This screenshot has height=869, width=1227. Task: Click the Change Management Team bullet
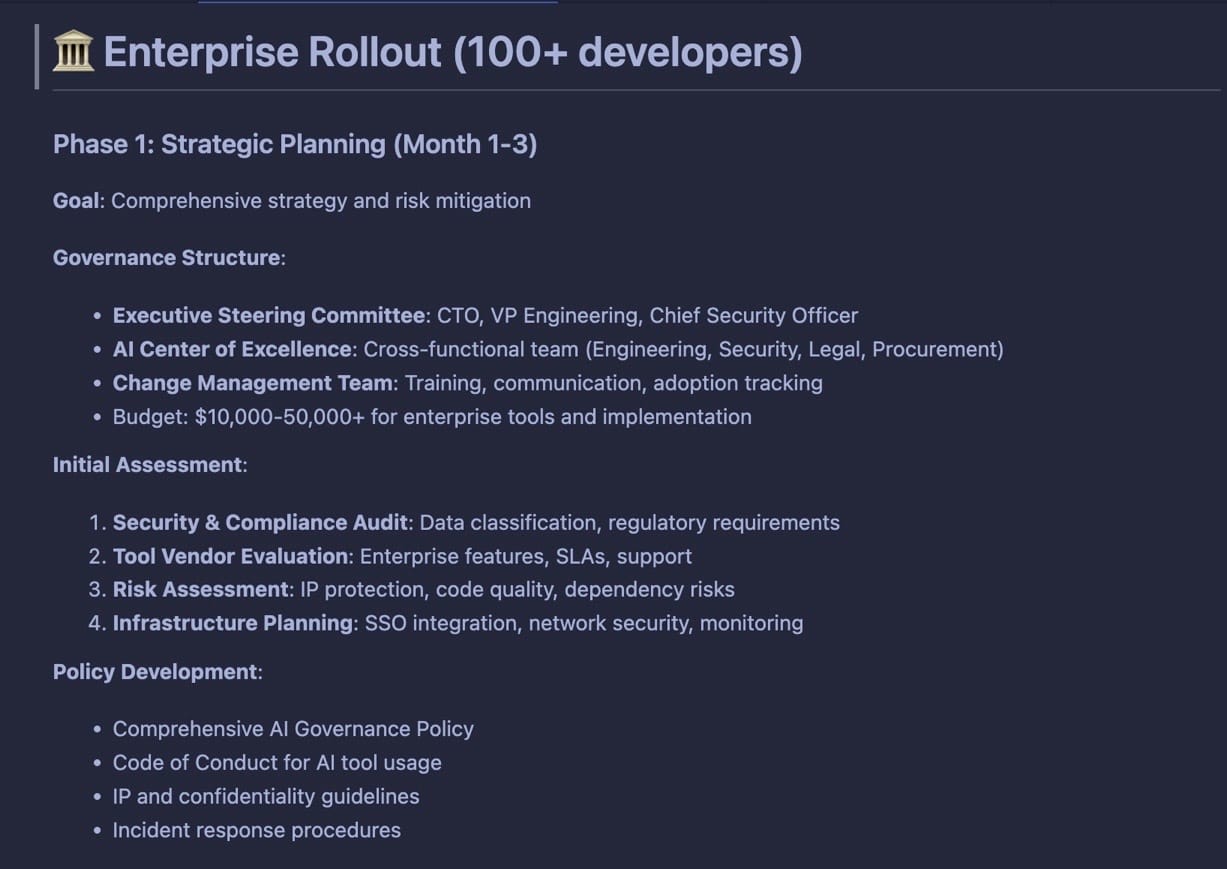click(468, 383)
